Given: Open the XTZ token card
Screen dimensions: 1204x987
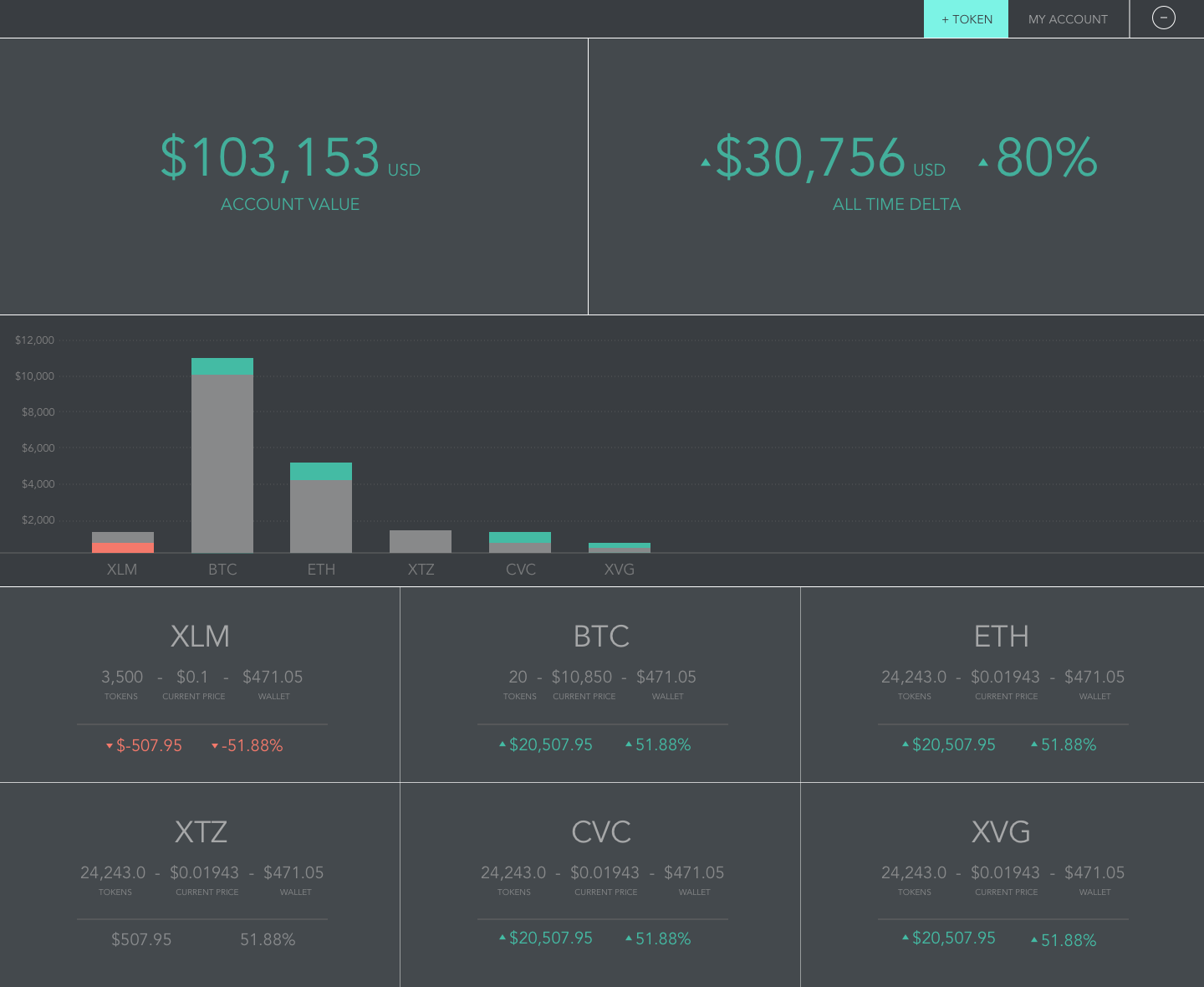Looking at the screenshot, I should (x=200, y=885).
